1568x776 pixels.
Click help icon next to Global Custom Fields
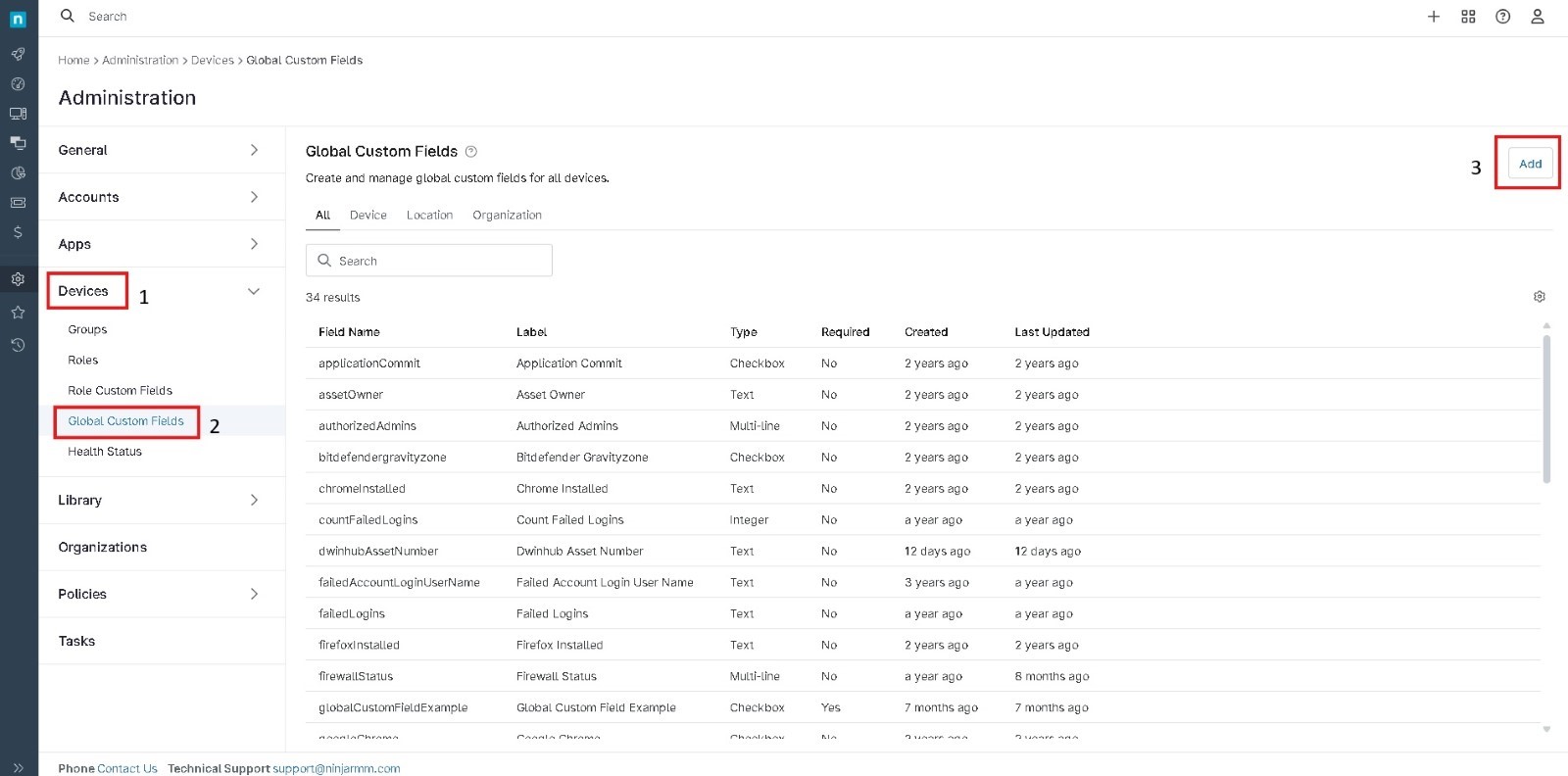coord(471,152)
